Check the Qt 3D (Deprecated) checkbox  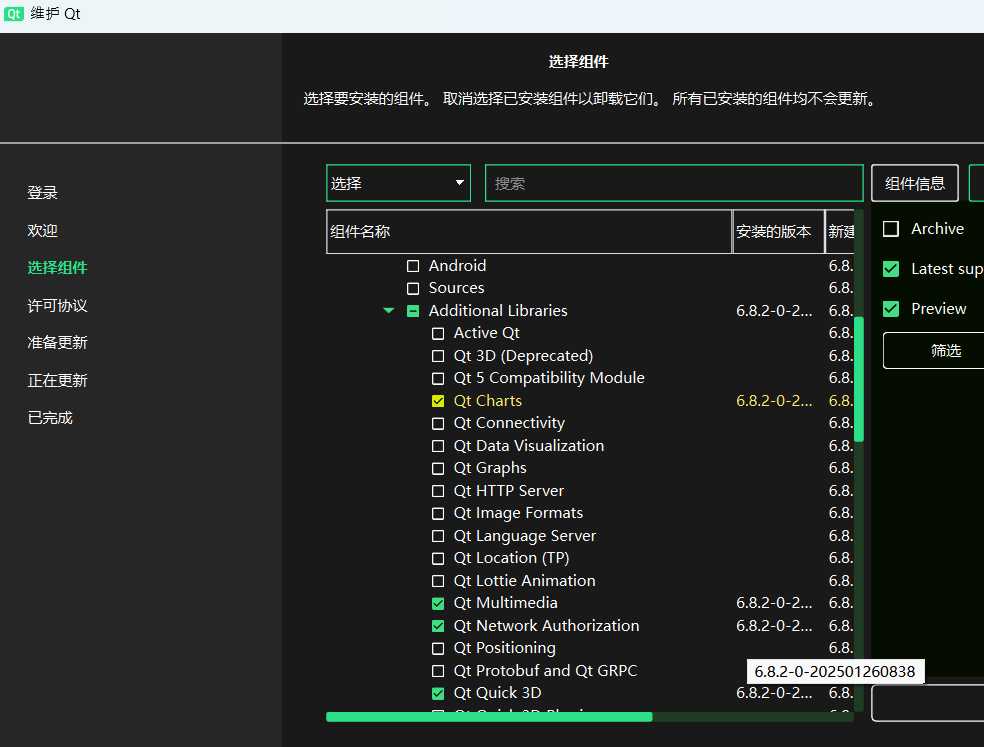click(438, 356)
